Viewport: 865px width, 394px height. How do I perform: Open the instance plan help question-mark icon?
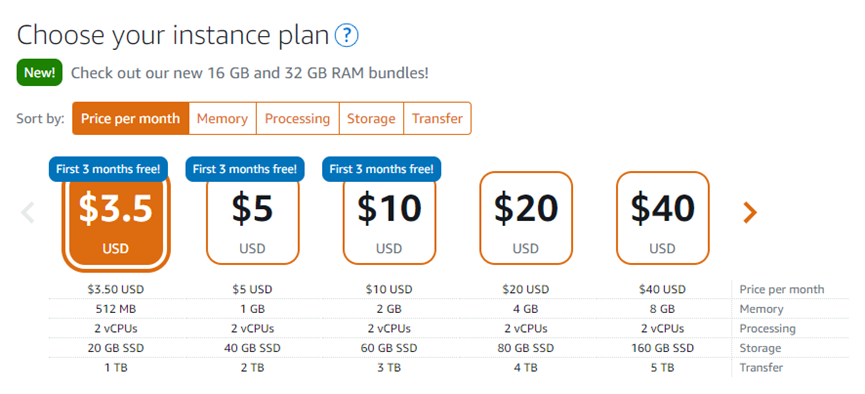click(x=346, y=36)
